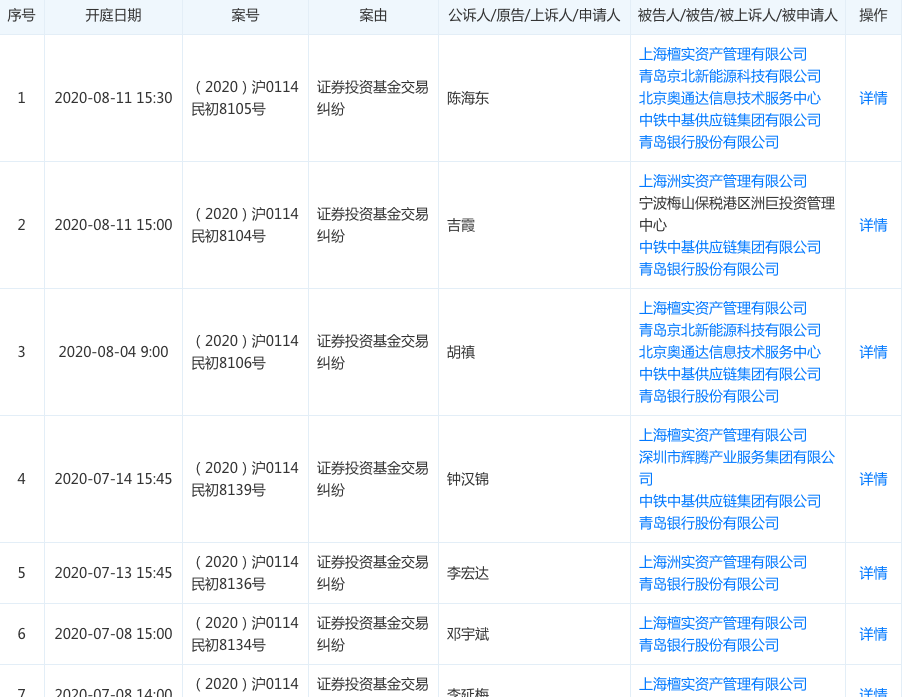Open 详情 link for the 邓宇斌 case
903x697 pixels.
(873, 634)
